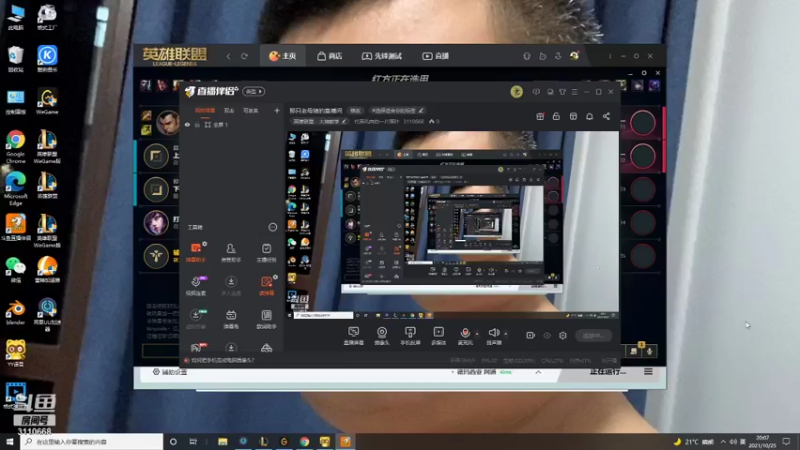This screenshot has width=800, height=450.
Task: Open the lyrics assistant tool
Action: click(x=266, y=319)
